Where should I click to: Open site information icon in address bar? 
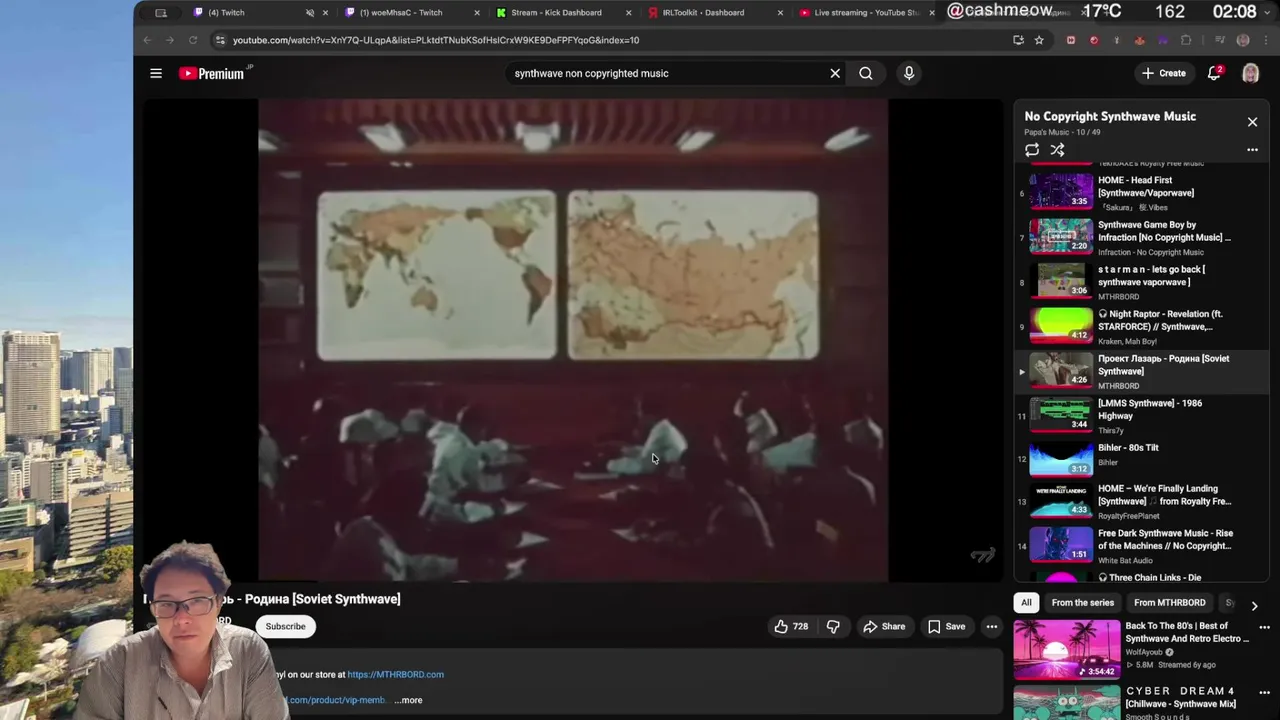[220, 40]
